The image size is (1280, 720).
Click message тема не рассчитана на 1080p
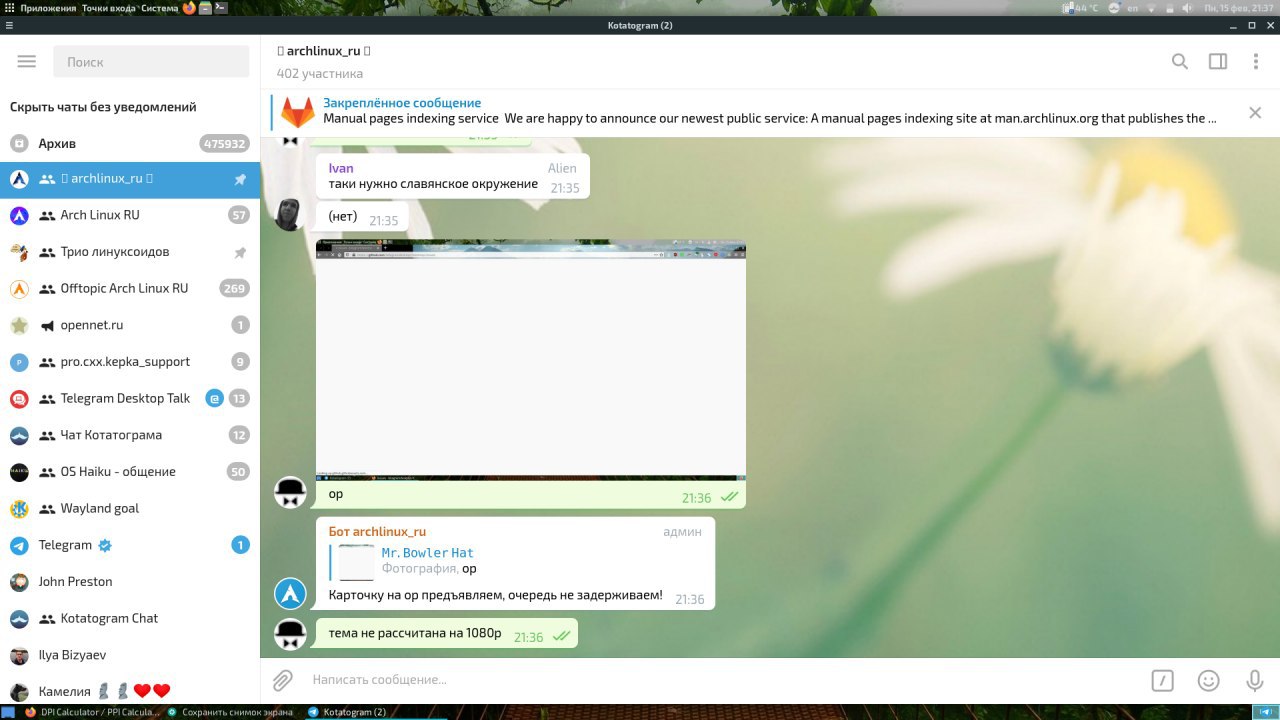point(447,633)
